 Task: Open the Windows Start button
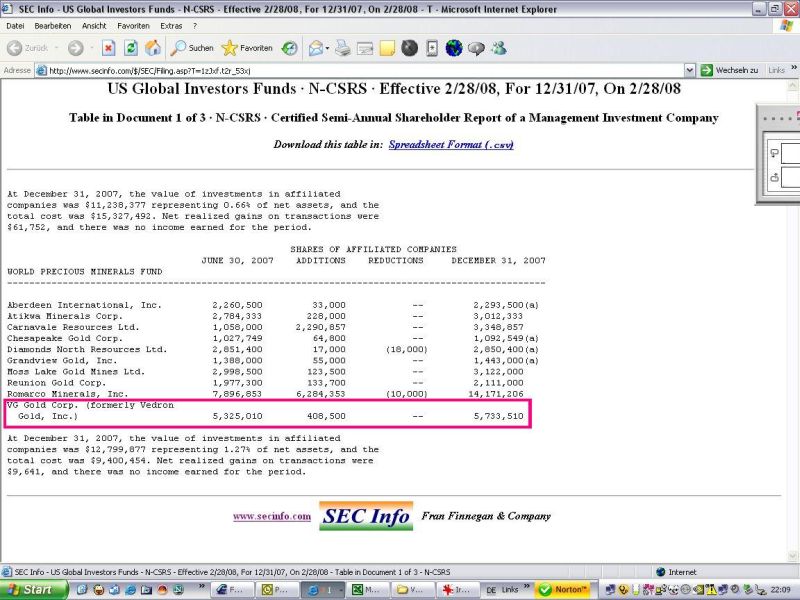click(34, 590)
